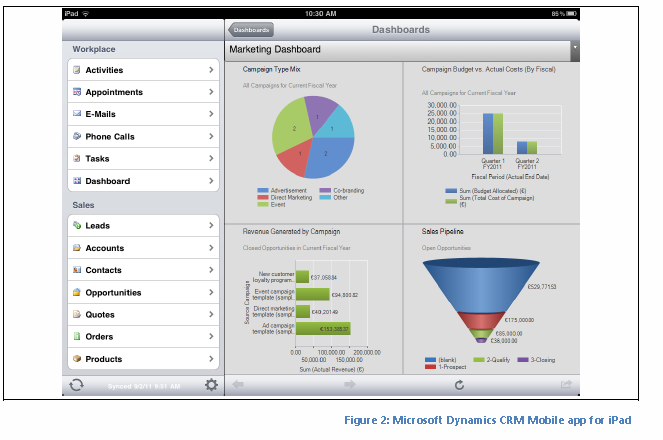Screen dimensions: 663x440
Task: Expand the Opportunities row chevron
Action: 211,292
